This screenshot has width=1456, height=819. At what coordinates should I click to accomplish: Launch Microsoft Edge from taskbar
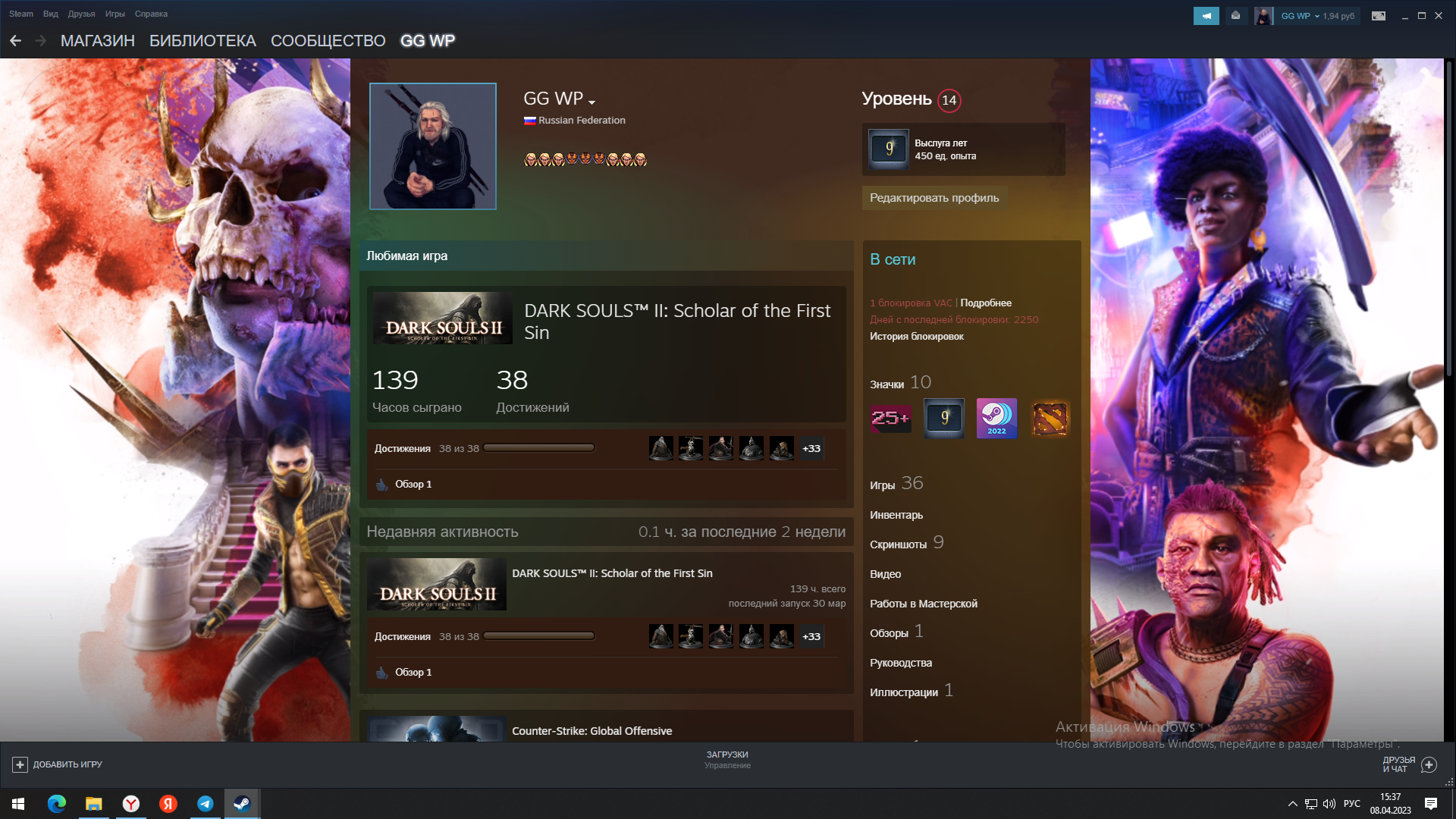pyautogui.click(x=57, y=803)
